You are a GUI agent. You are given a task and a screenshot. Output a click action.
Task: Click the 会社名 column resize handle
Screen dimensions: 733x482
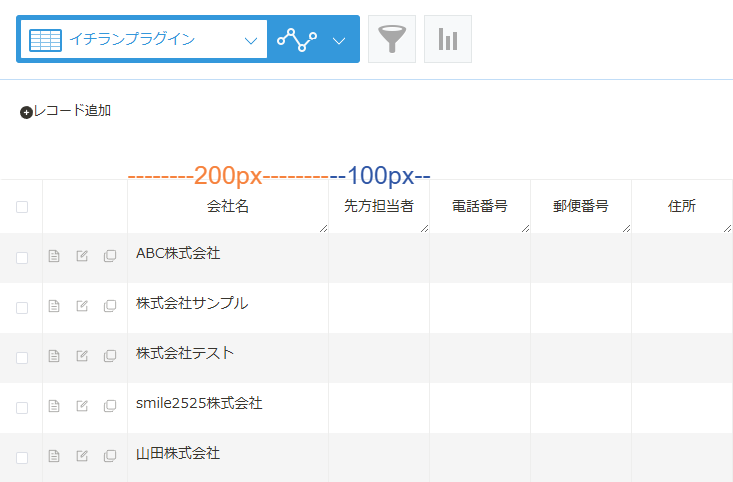coord(323,228)
